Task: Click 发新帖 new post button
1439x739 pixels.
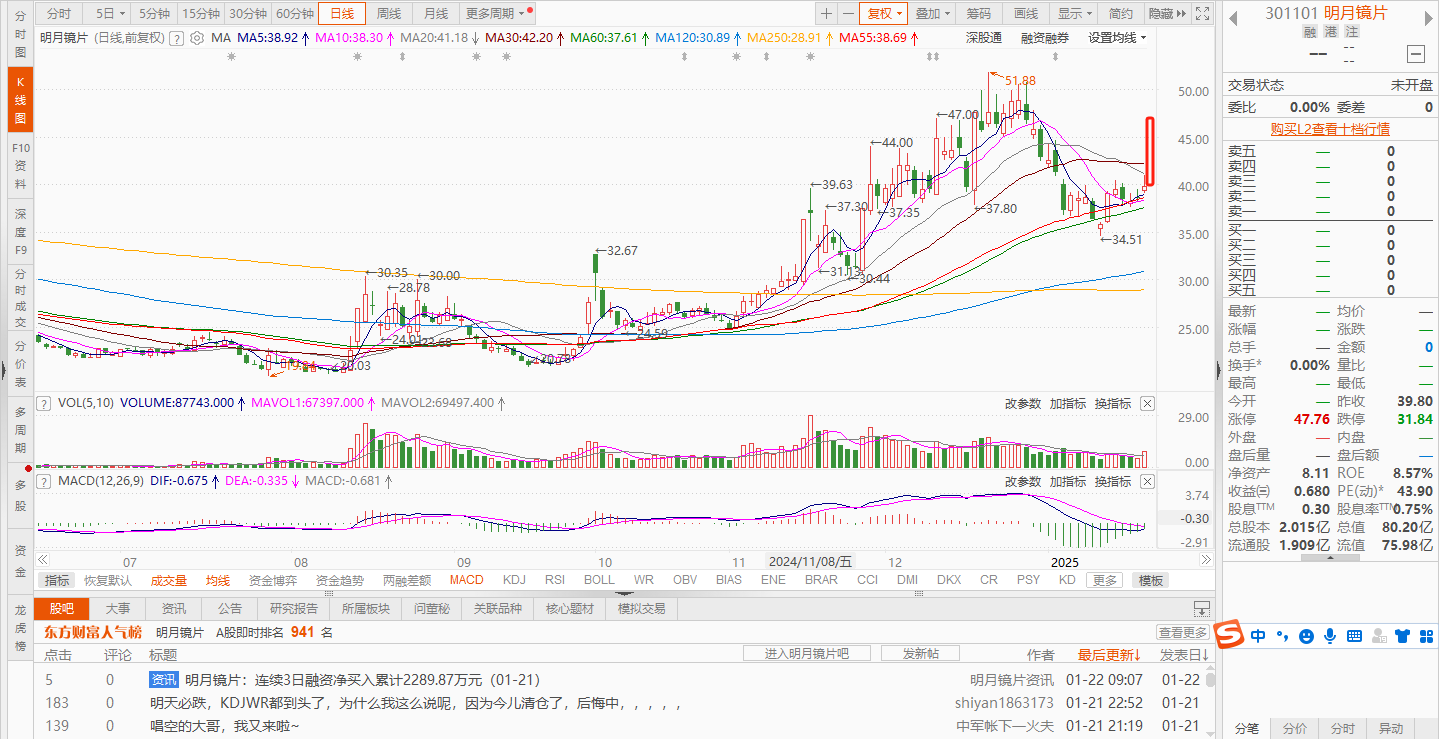Action: point(921,653)
